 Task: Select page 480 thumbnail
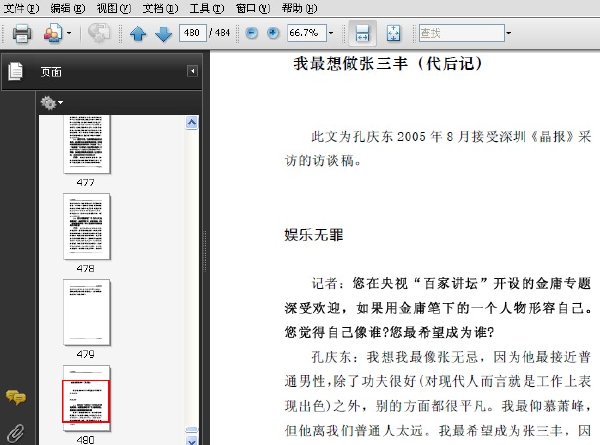click(86, 398)
